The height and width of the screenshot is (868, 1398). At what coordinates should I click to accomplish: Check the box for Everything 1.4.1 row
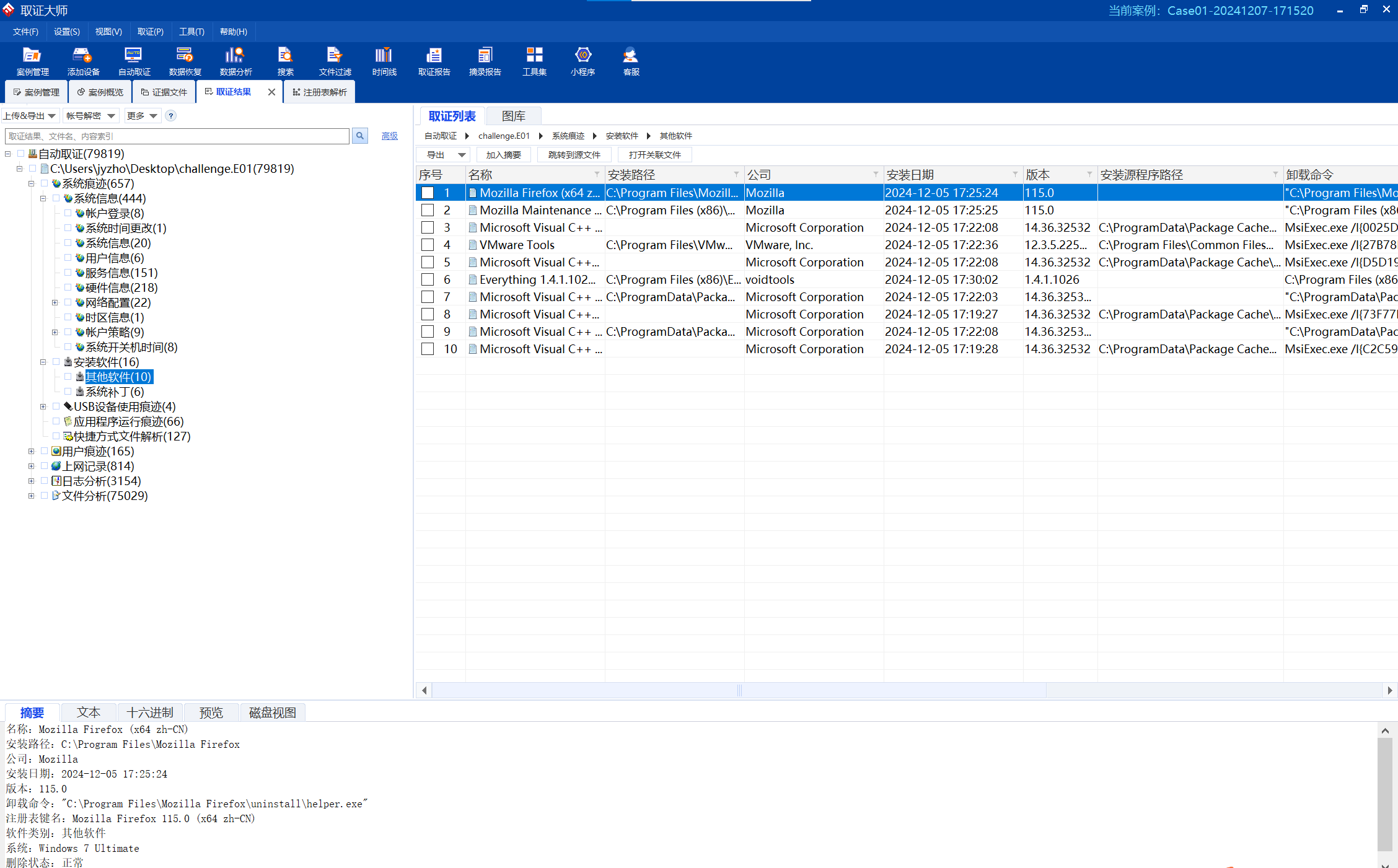(428, 279)
